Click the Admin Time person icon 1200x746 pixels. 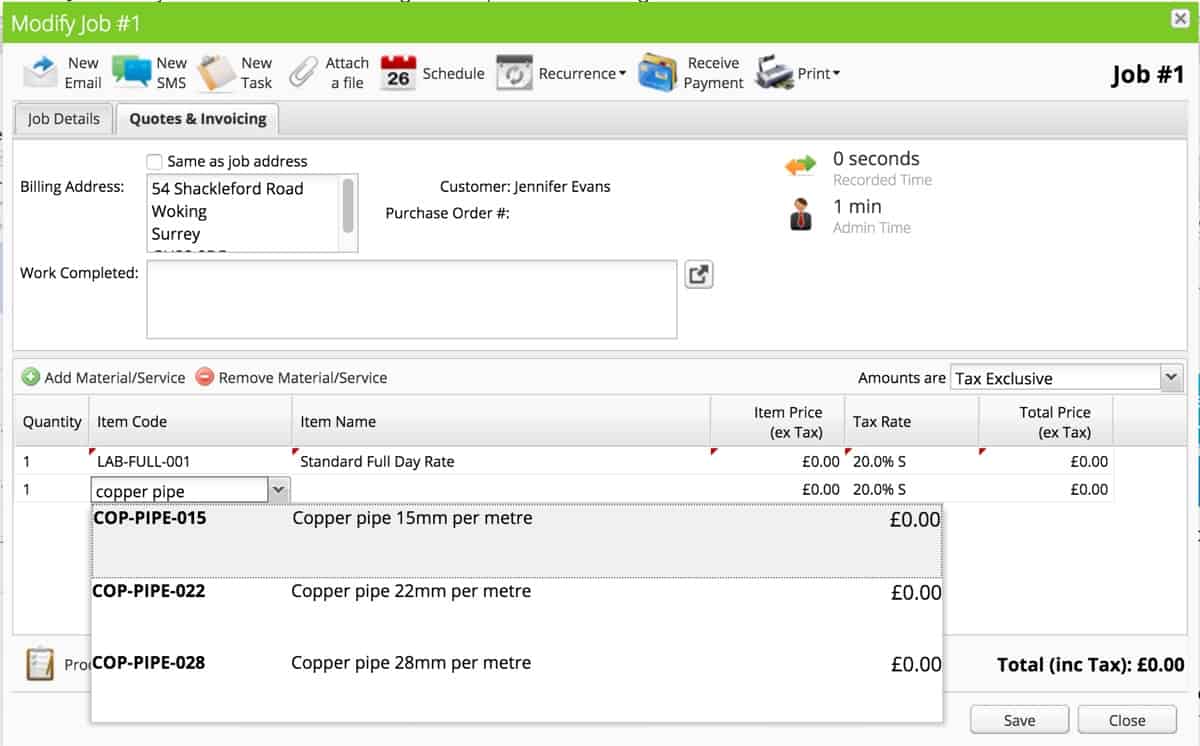click(801, 214)
